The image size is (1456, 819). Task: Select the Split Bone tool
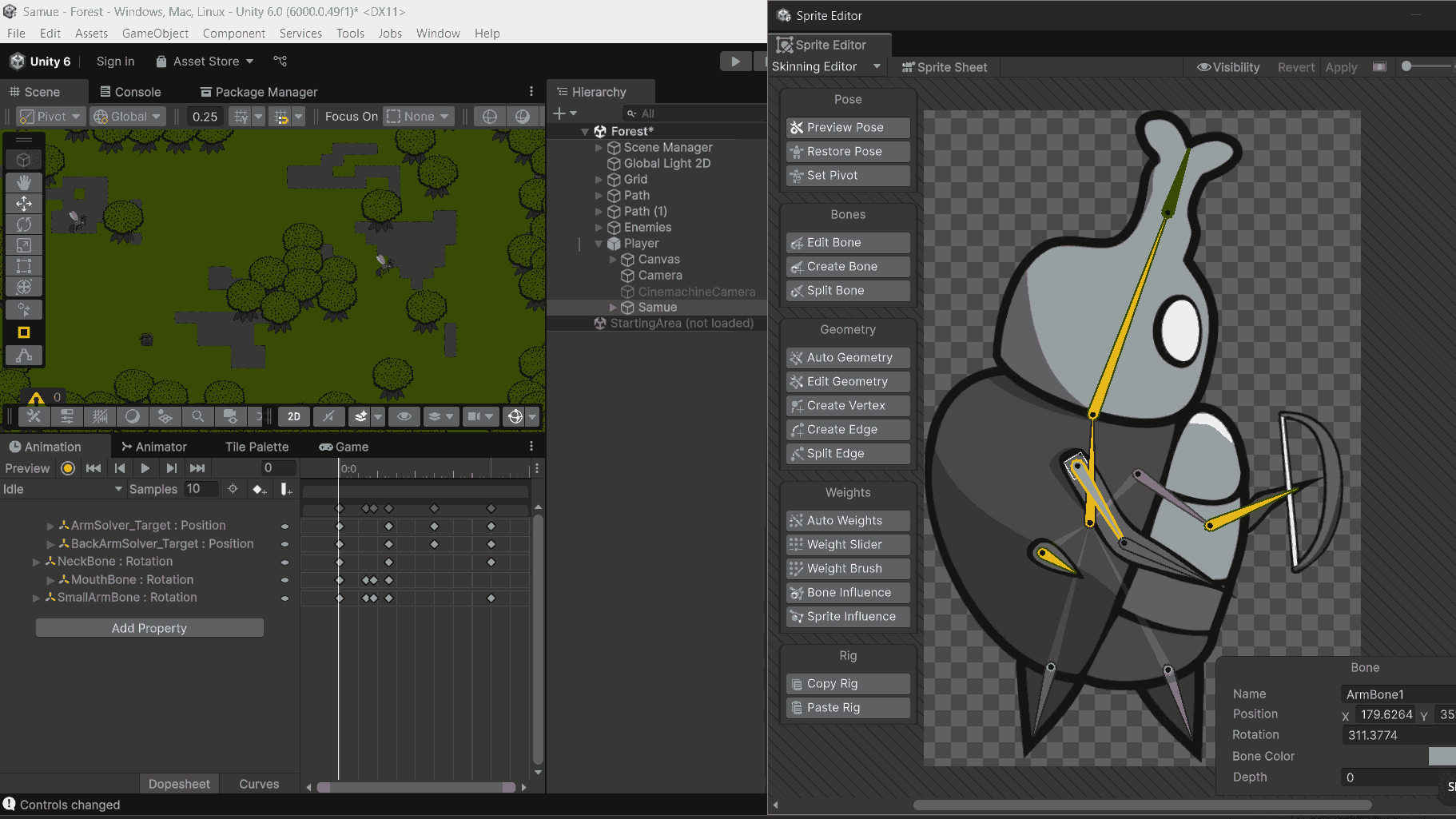pyautogui.click(x=848, y=290)
